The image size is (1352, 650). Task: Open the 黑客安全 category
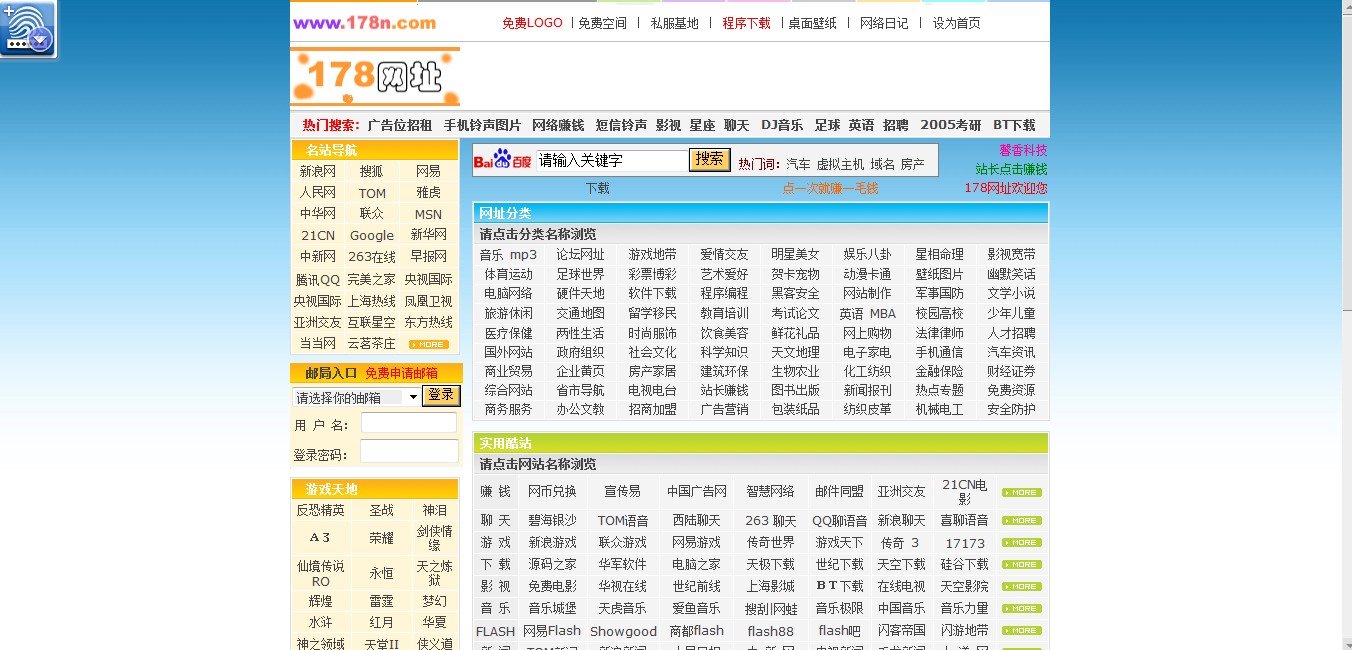795,294
